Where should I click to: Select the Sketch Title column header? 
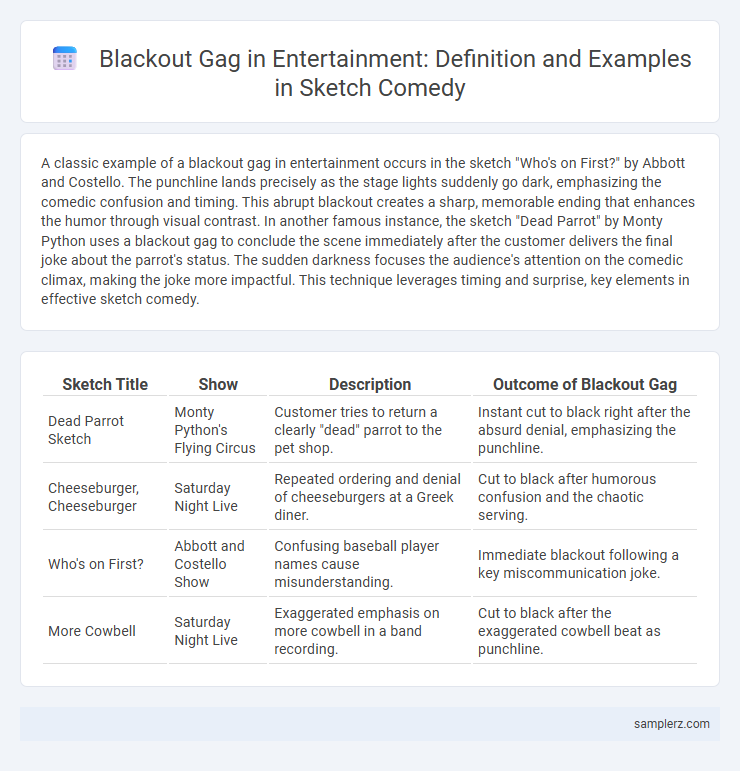tap(105, 384)
